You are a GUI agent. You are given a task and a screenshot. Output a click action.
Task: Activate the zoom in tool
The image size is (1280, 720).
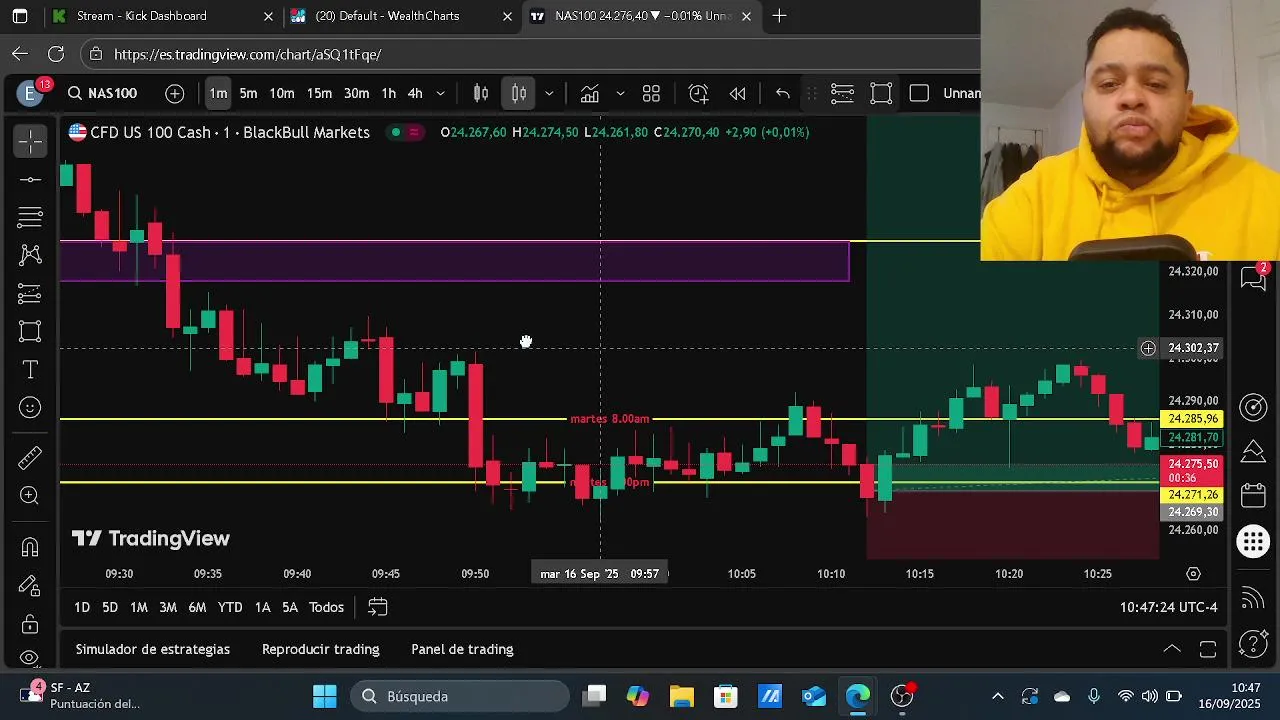[30, 496]
